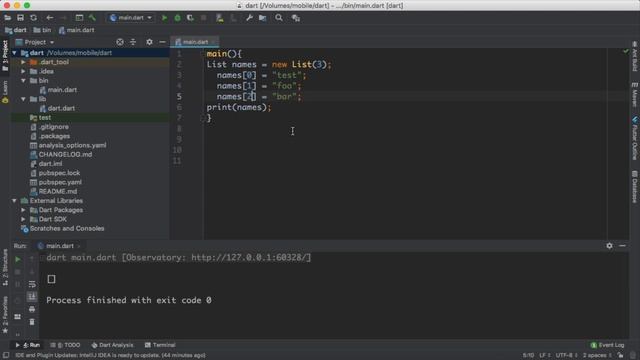Build project with the green hammer icon
This screenshot has width=640, height=360.
pos(92,18)
